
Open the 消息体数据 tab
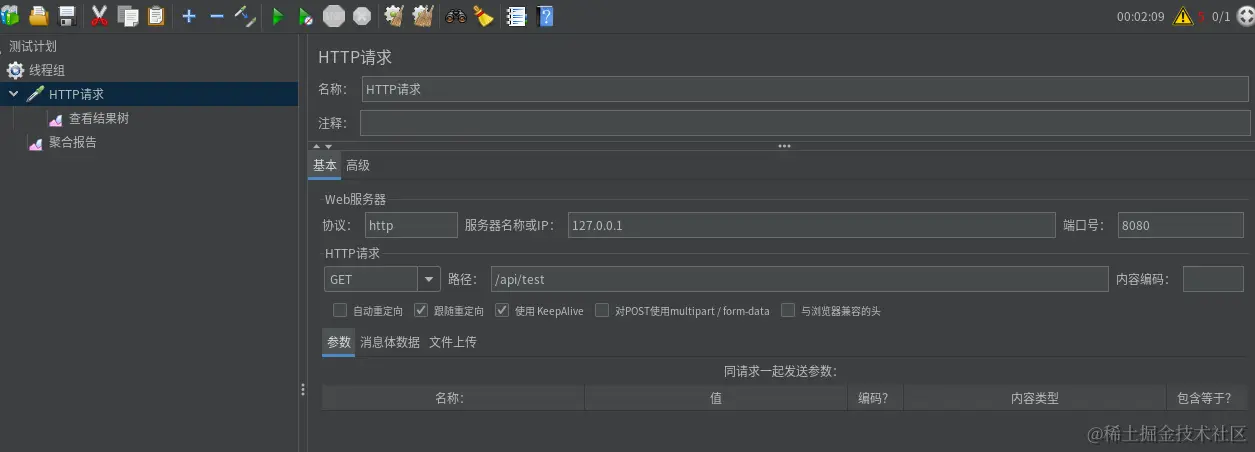pyautogui.click(x=390, y=342)
